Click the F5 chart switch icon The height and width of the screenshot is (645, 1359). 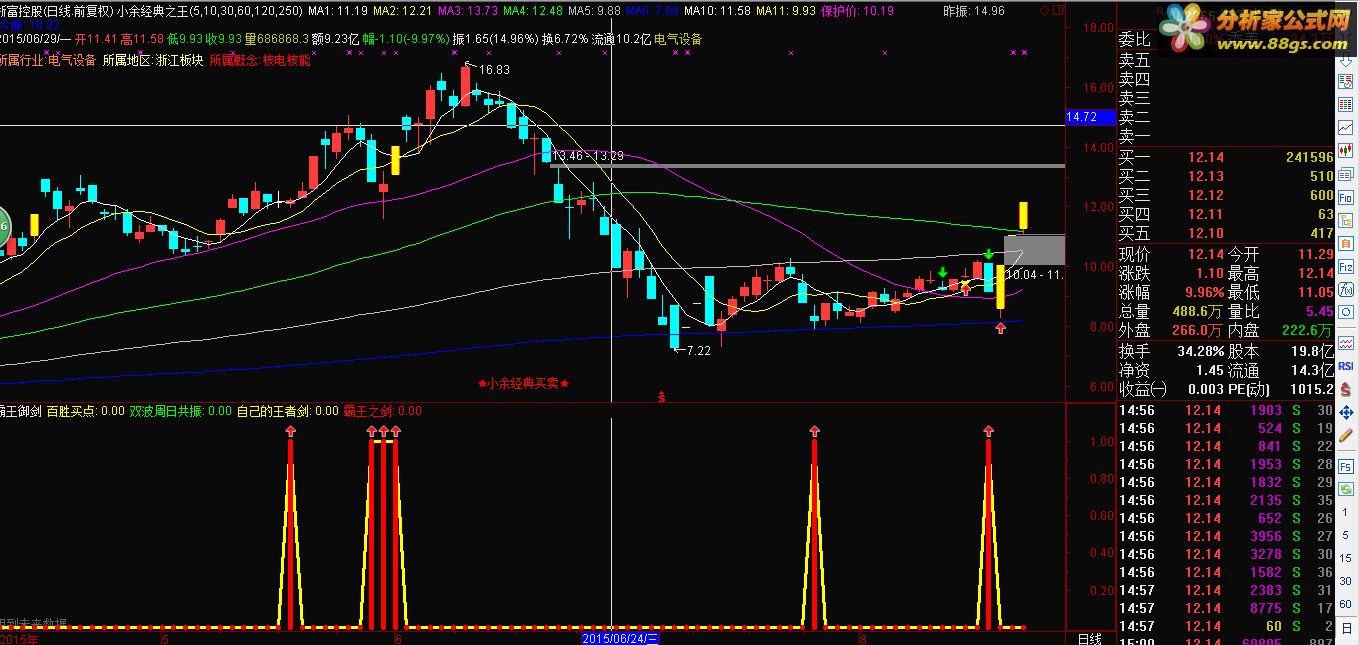pos(1346,467)
